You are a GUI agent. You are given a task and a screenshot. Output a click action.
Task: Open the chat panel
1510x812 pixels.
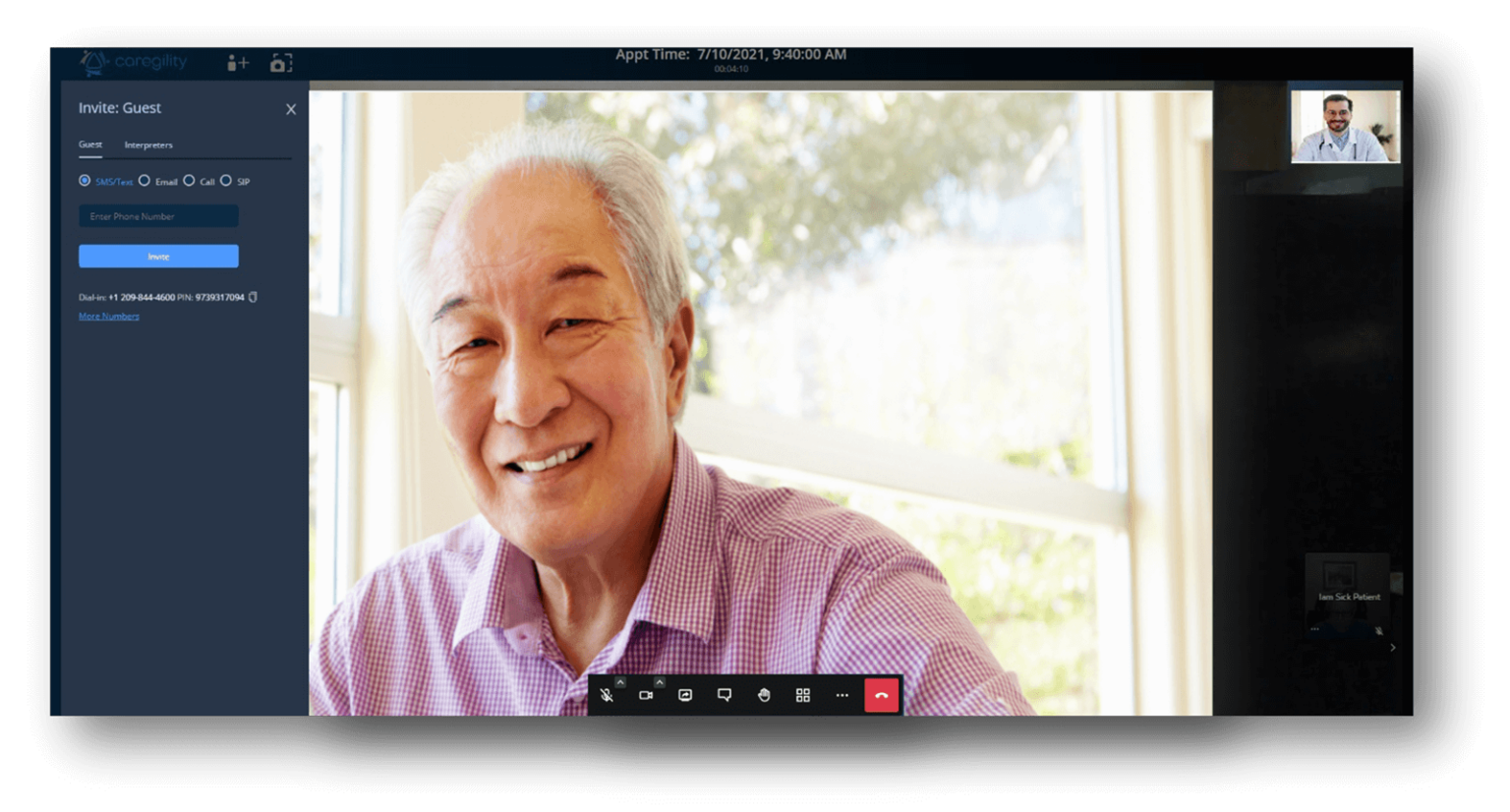(724, 695)
